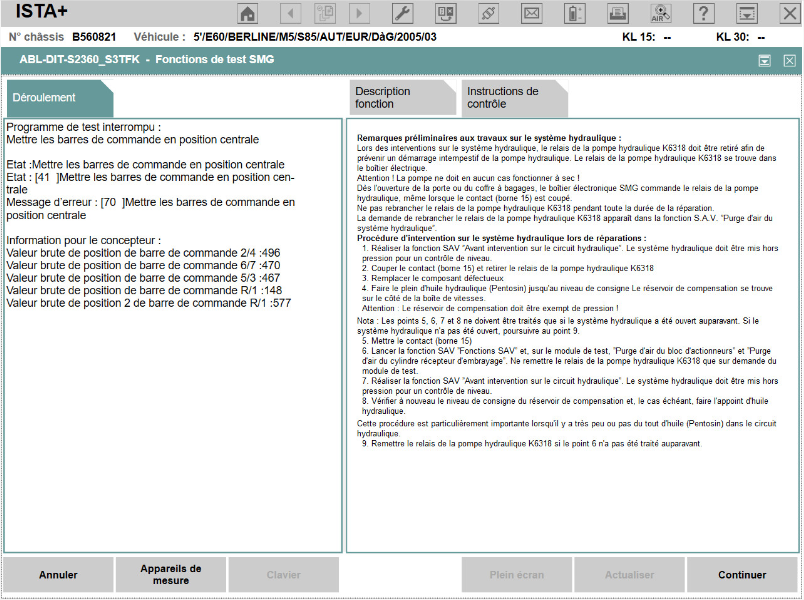
Task: Switch to the Description fonction tab
Action: [x=403, y=98]
